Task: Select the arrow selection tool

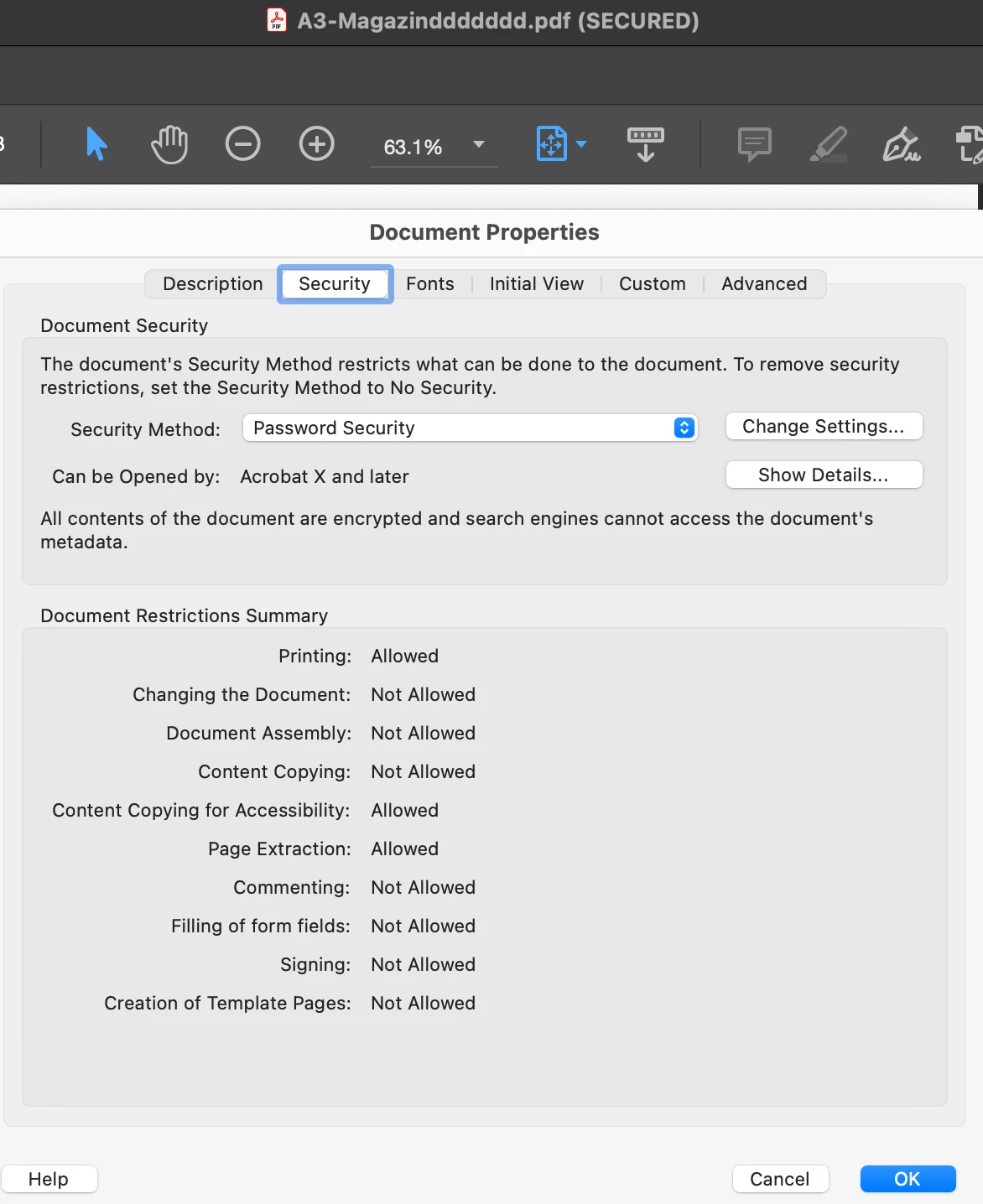Action: (x=96, y=144)
